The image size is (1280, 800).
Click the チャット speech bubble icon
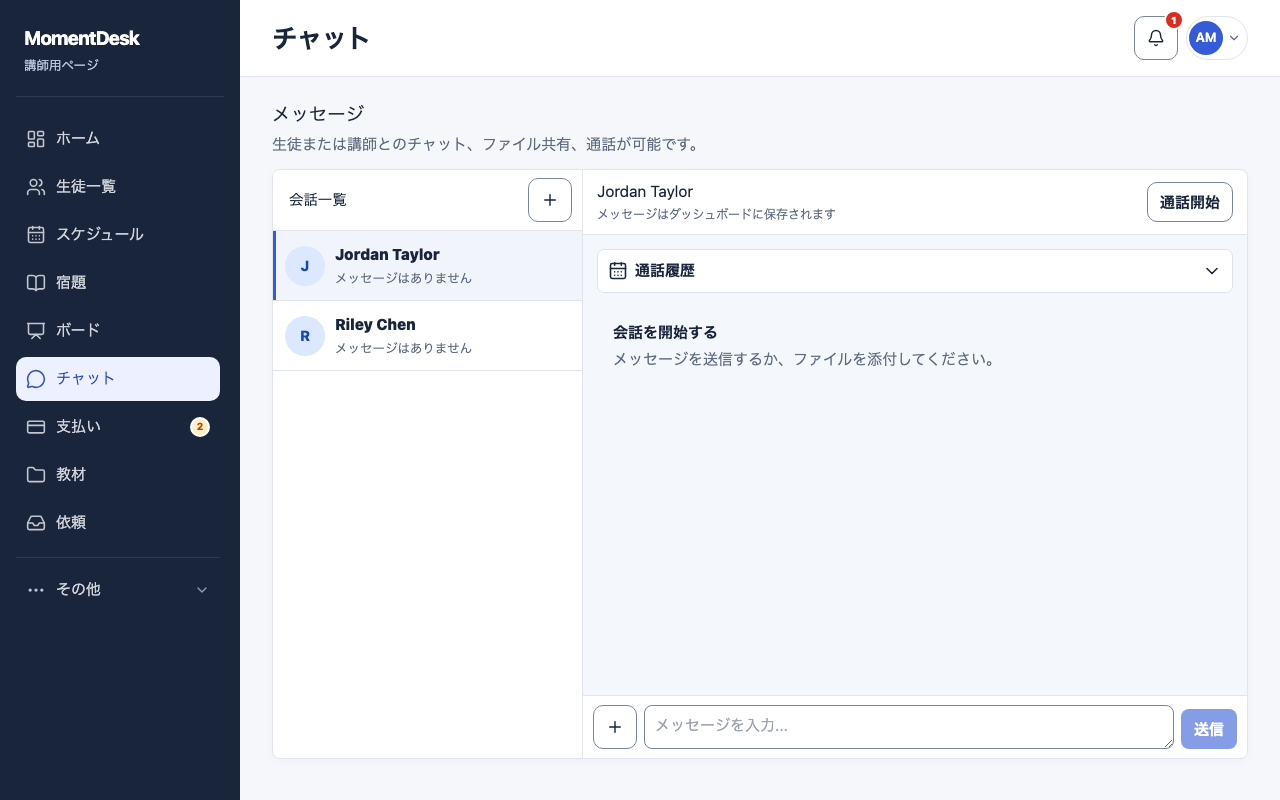(36, 378)
